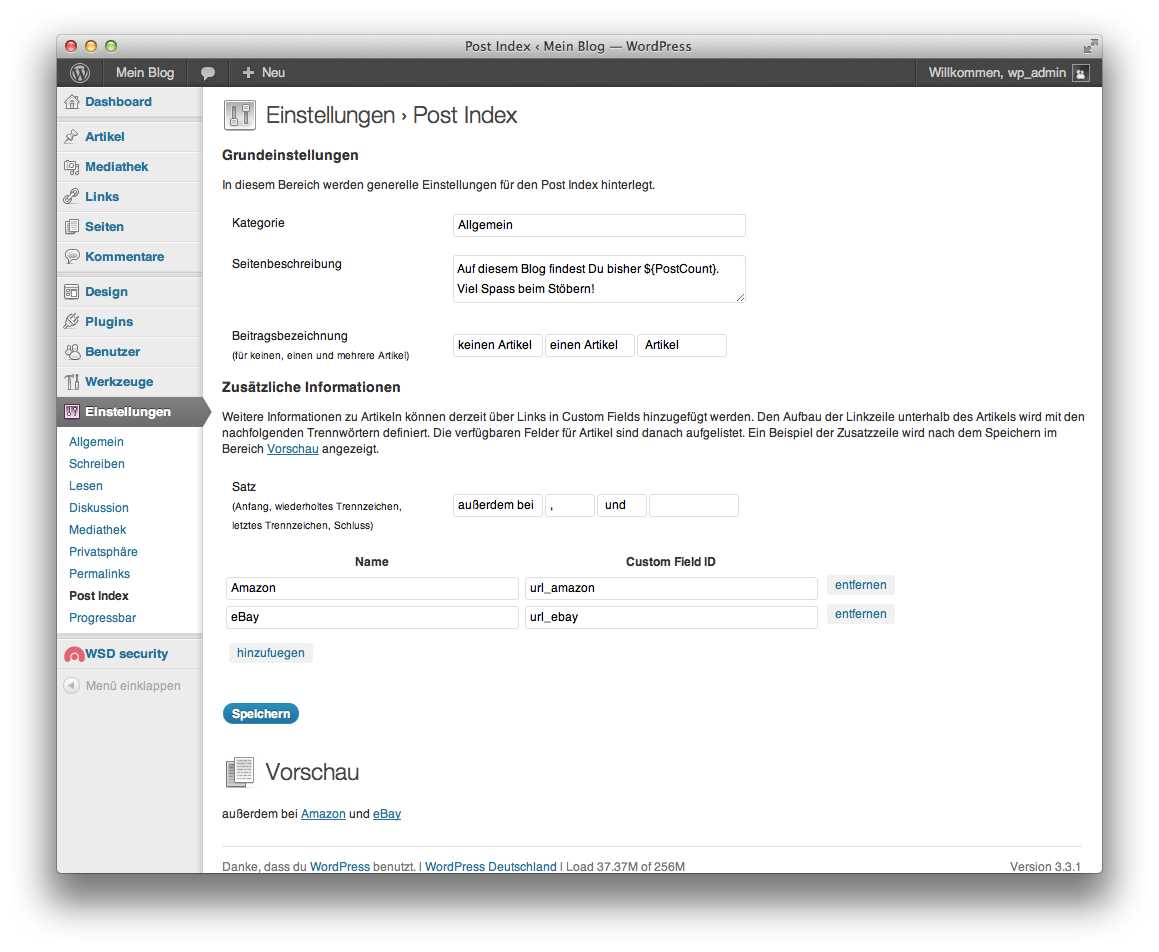This screenshot has width=1159, height=952.
Task: Click the Einstellungen settings icon in sidebar
Action: pyautogui.click(x=72, y=412)
